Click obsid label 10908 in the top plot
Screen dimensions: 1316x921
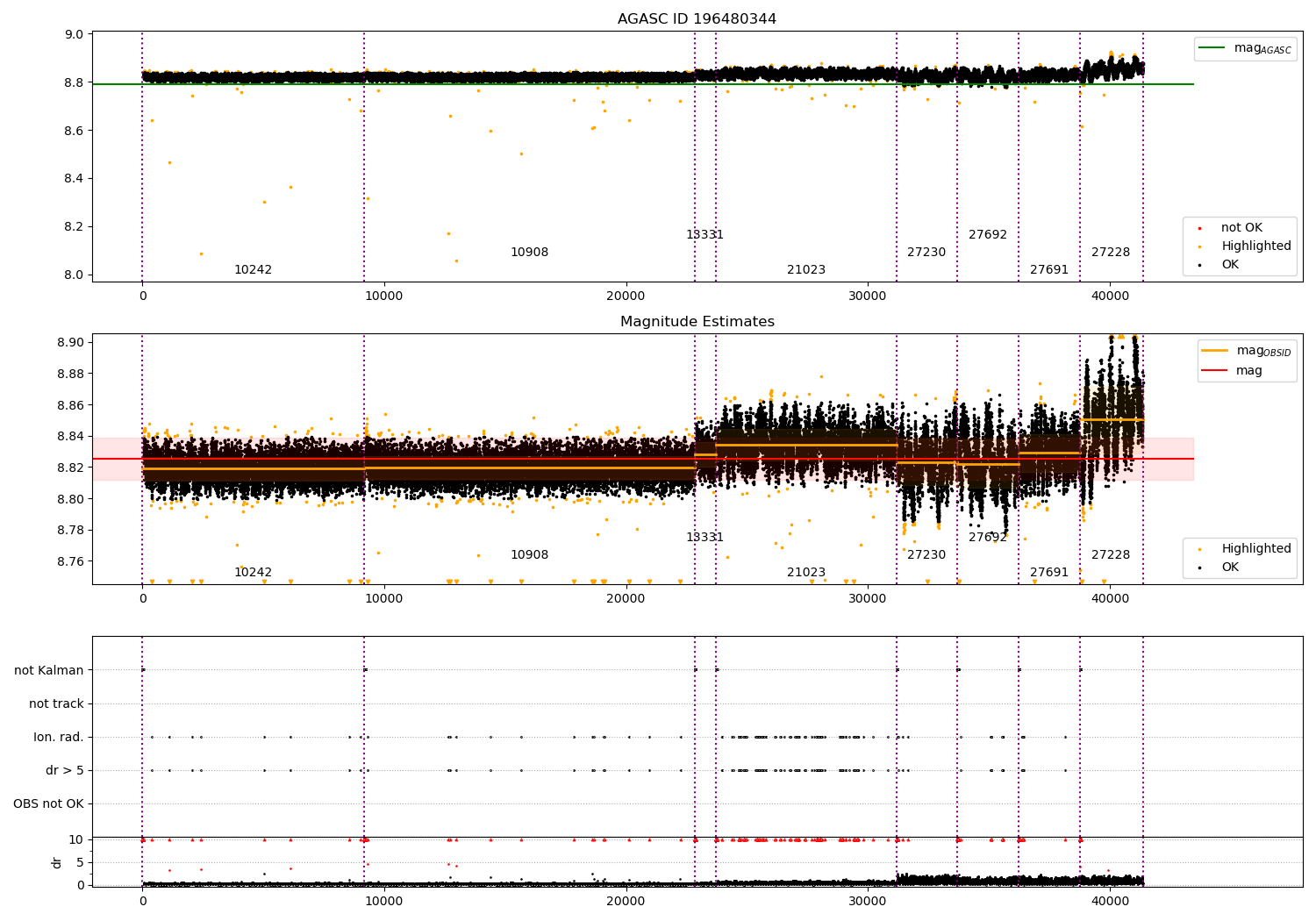[x=529, y=253]
